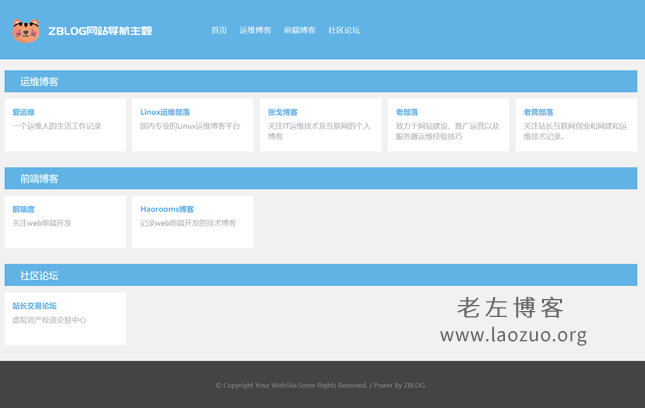Click the ZBLOG网站导航主题 site title
645x408 pixels.
coord(100,31)
